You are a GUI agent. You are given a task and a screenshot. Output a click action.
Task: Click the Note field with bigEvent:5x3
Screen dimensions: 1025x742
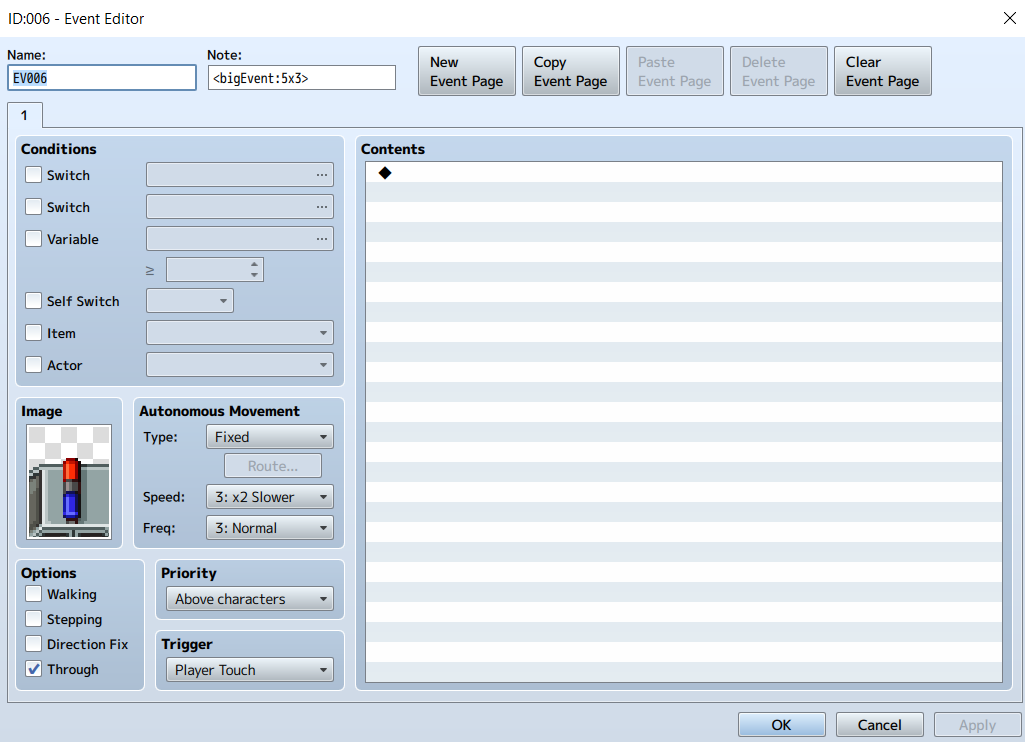301,78
